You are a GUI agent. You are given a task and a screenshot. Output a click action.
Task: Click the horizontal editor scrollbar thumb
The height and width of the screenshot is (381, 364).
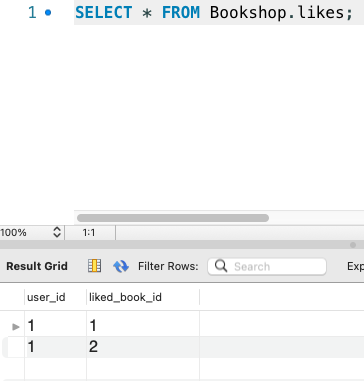[173, 218]
